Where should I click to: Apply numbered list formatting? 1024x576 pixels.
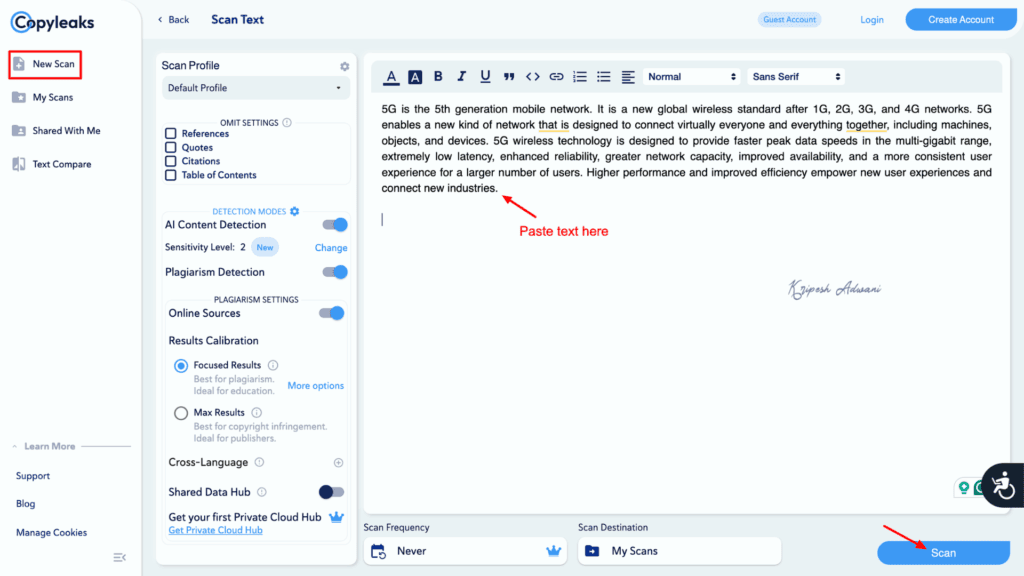pos(580,76)
